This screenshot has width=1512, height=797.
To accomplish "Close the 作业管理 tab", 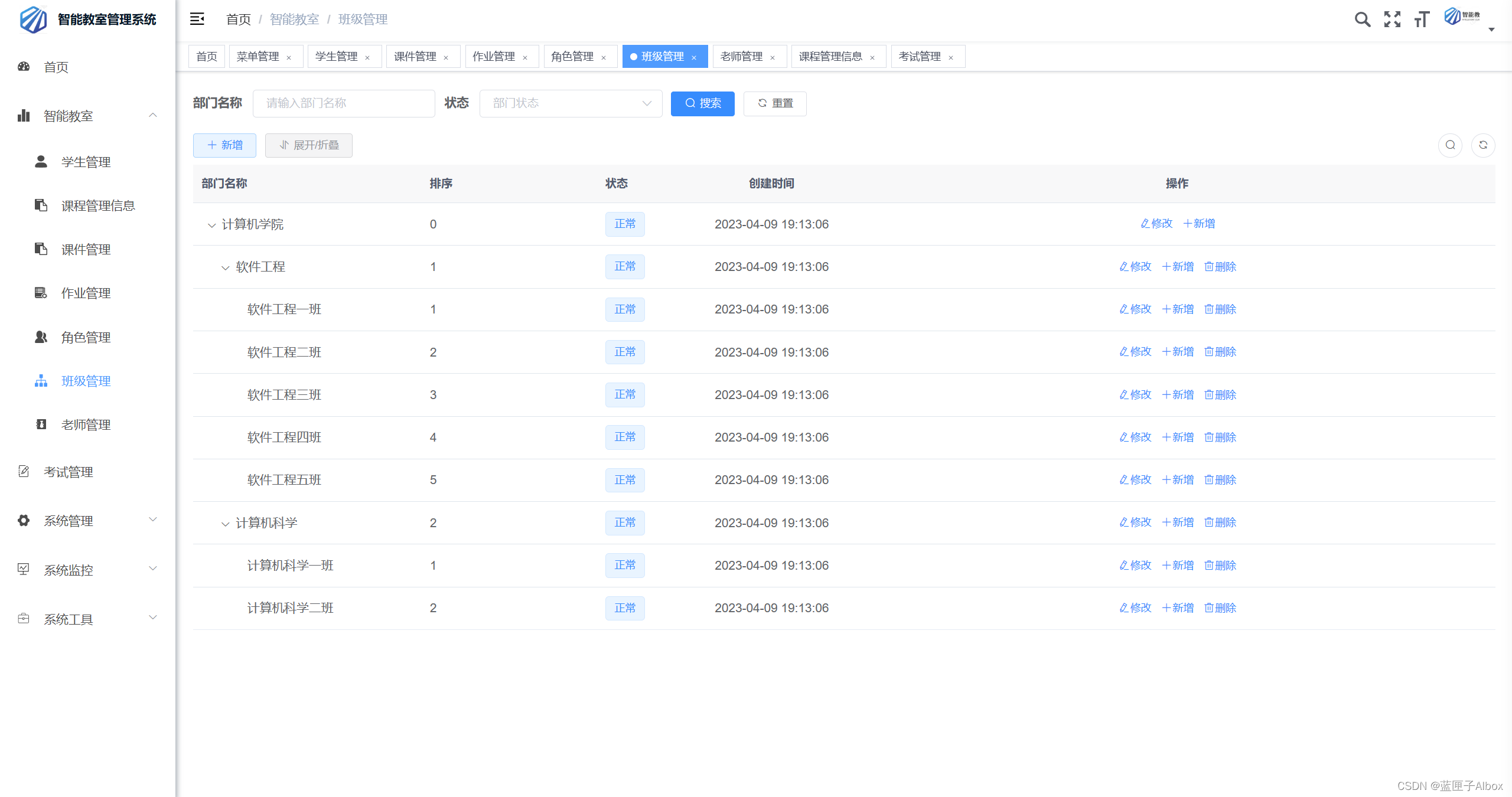I will [x=525, y=57].
